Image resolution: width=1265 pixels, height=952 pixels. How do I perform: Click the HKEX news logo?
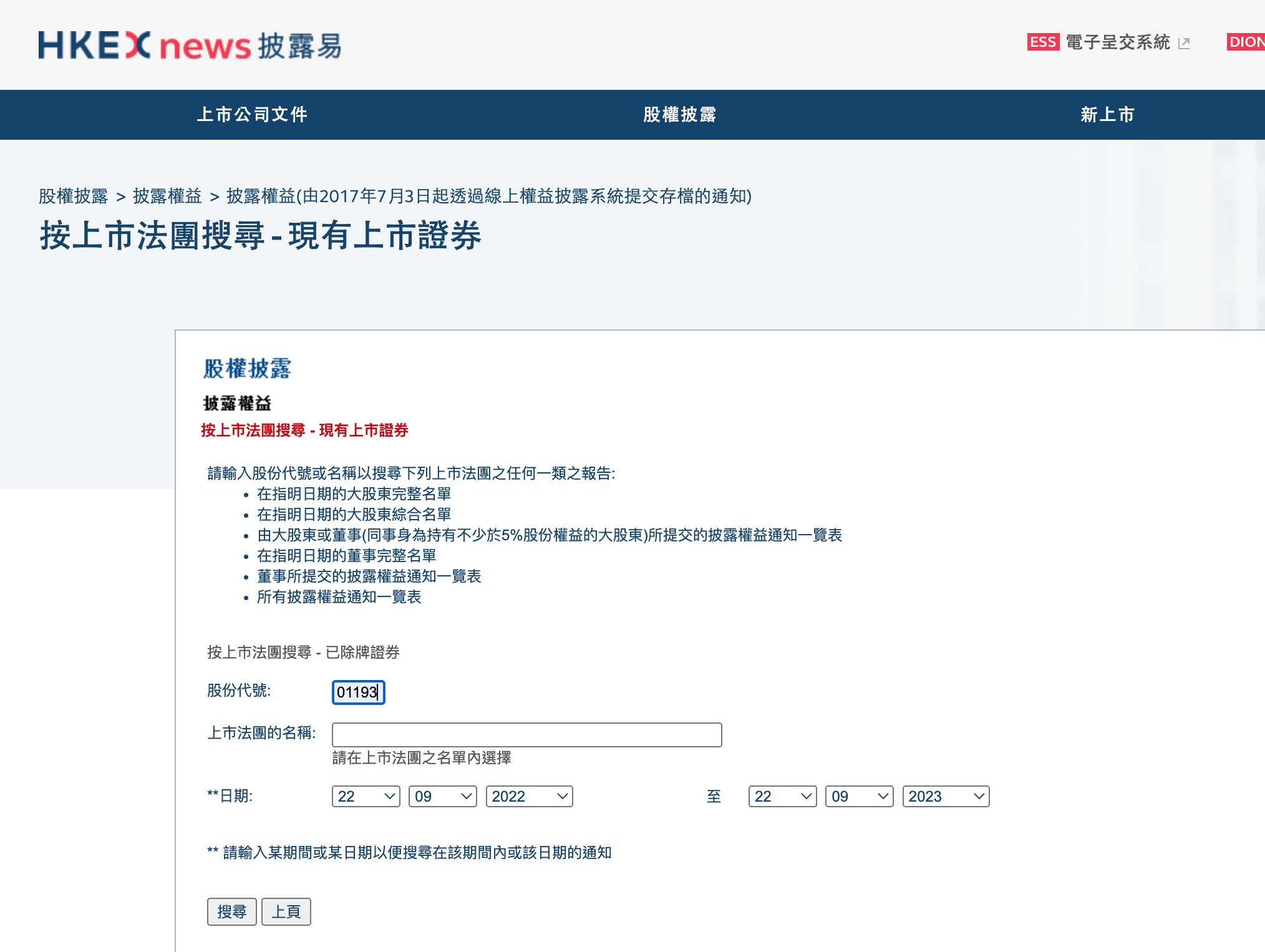(190, 46)
